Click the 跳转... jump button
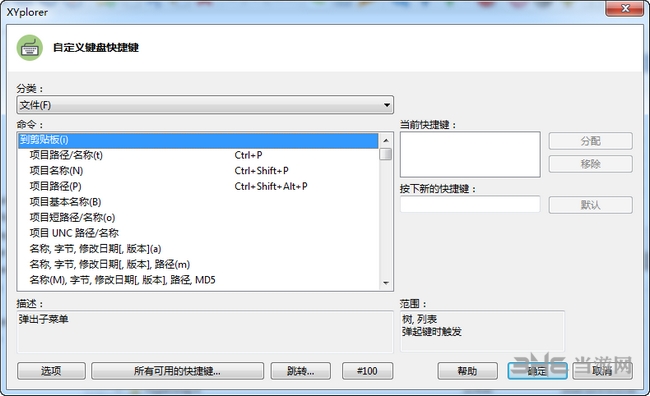 tap(301, 371)
